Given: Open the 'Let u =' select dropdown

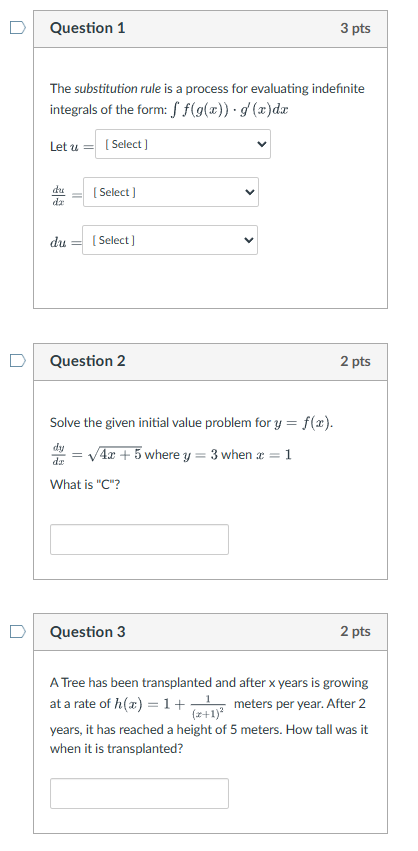Looking at the screenshot, I should click(x=183, y=144).
